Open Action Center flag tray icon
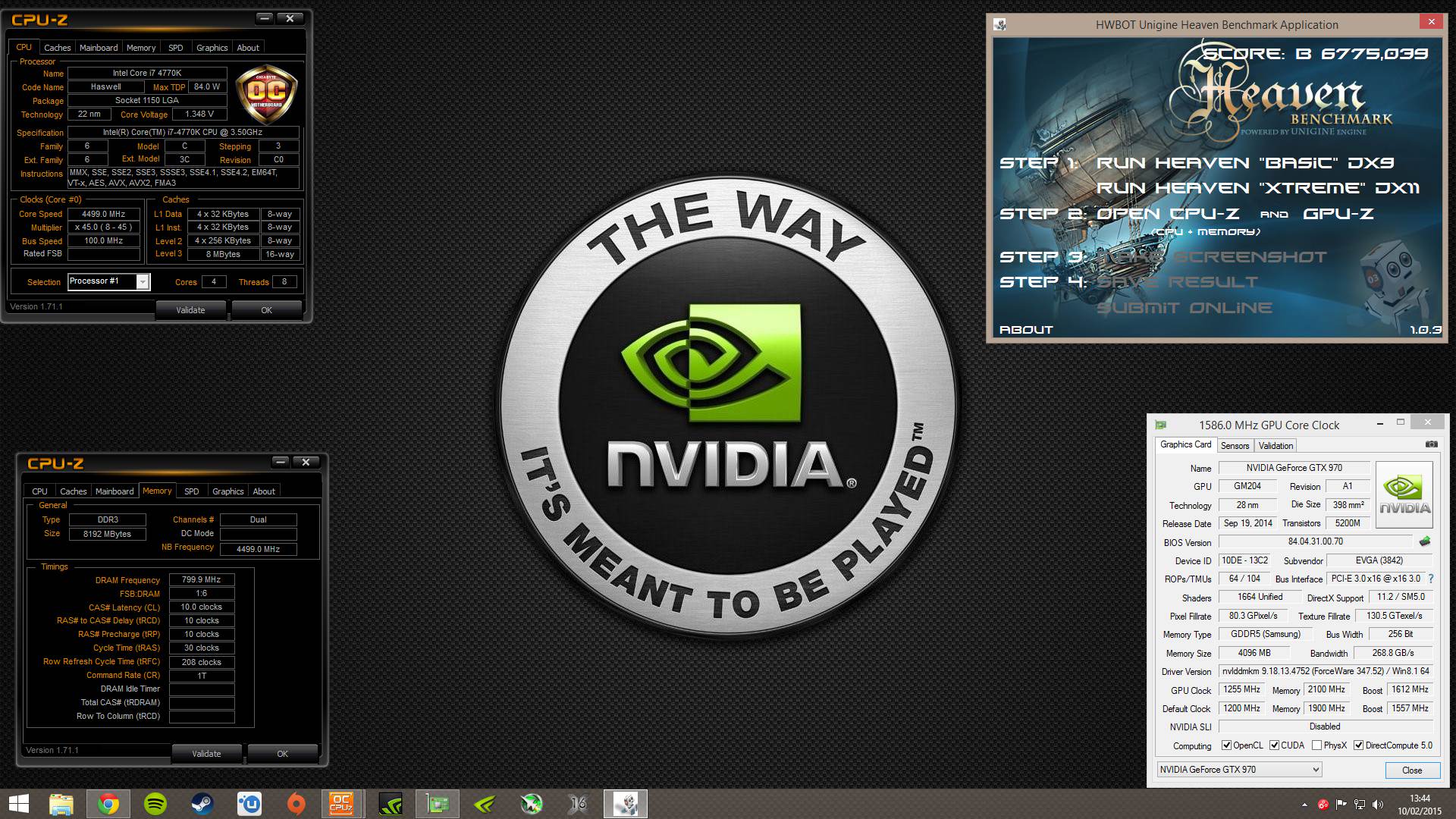 [1341, 805]
